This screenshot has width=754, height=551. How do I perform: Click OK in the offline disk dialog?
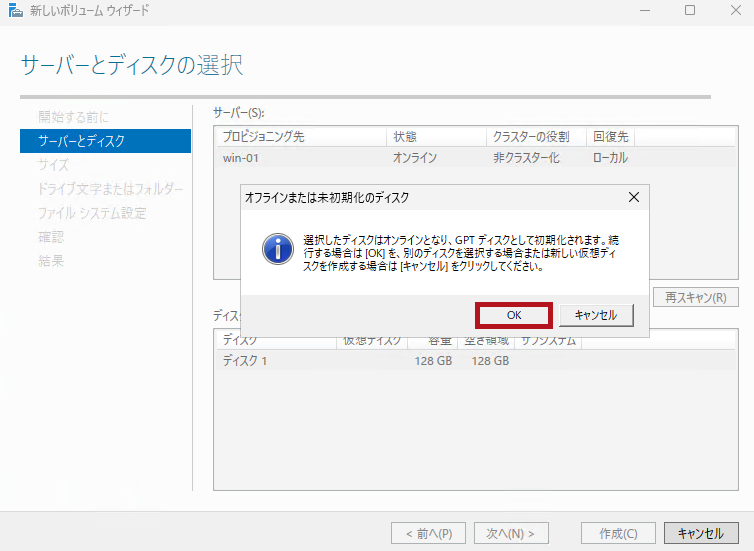(514, 315)
